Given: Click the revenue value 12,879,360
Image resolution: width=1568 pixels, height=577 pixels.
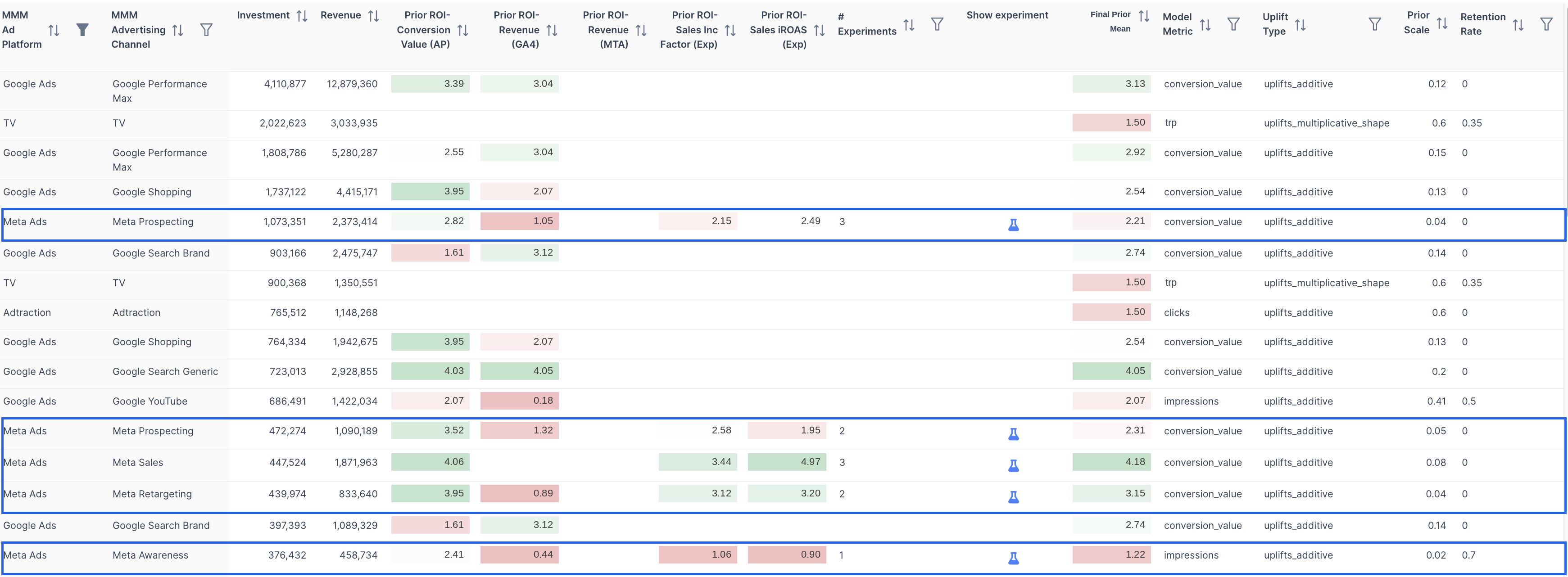Looking at the screenshot, I should [352, 84].
